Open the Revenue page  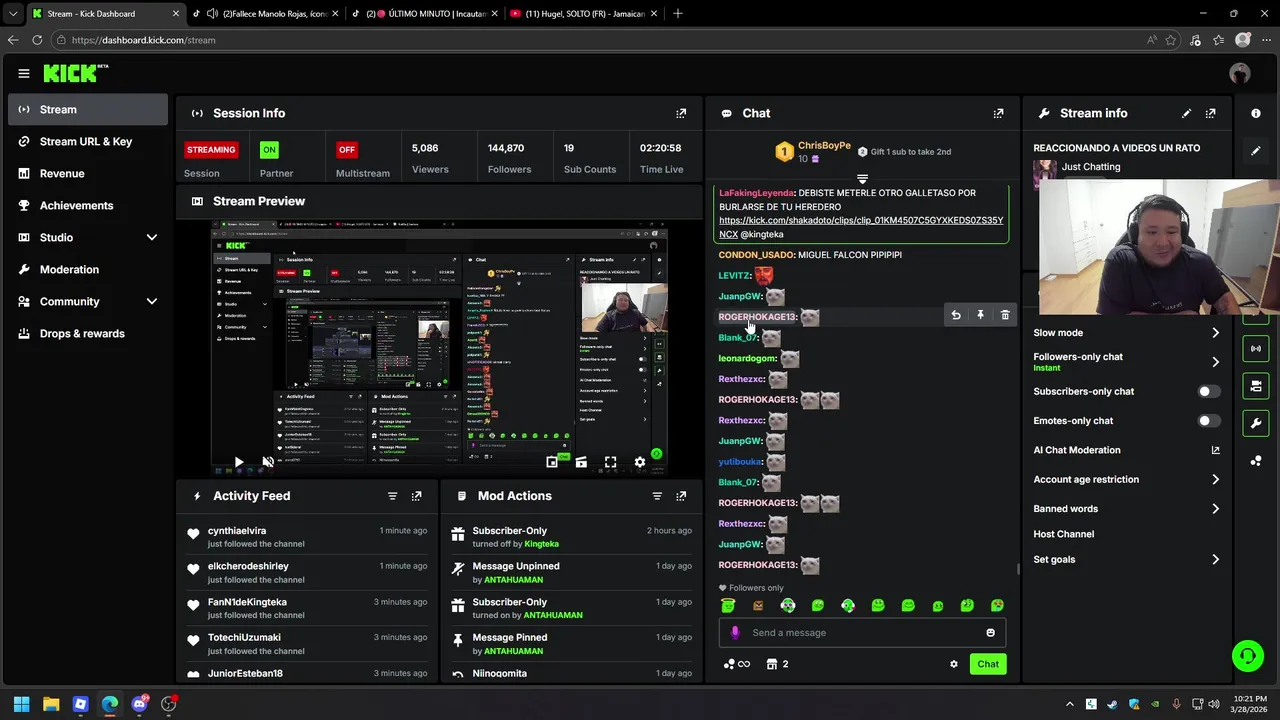click(88, 173)
